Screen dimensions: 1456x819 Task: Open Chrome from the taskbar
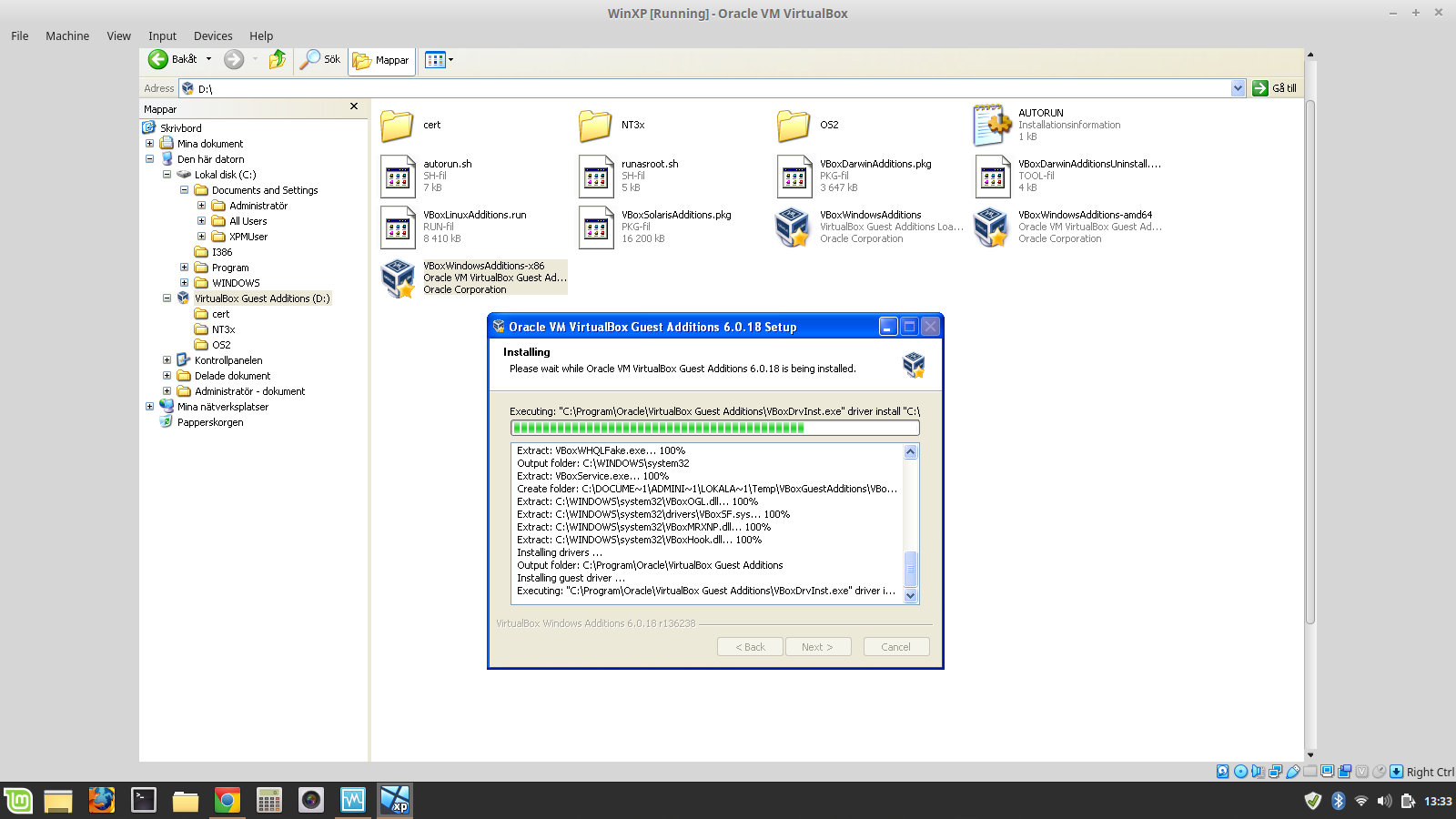[x=227, y=800]
